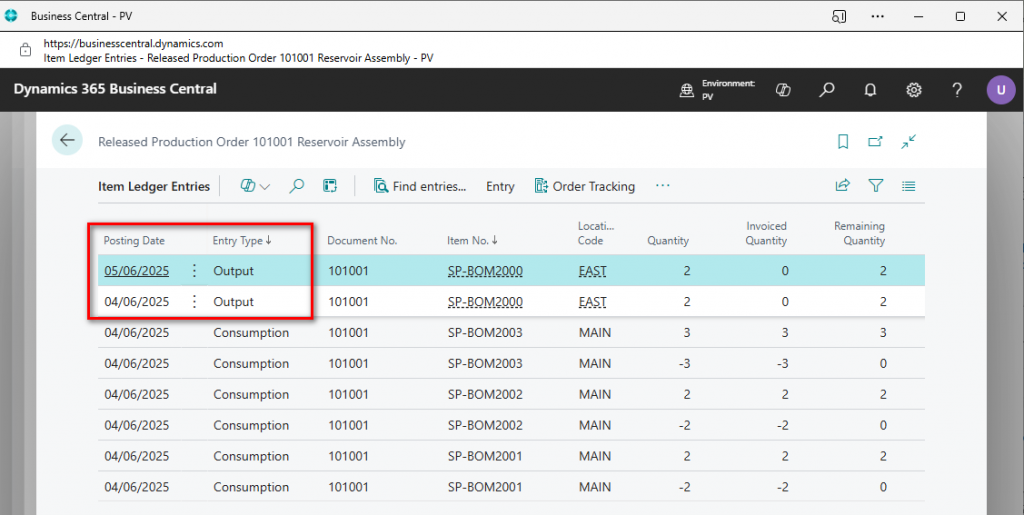Open page in new window
Screen dimensions: 1024x515
tap(875, 142)
